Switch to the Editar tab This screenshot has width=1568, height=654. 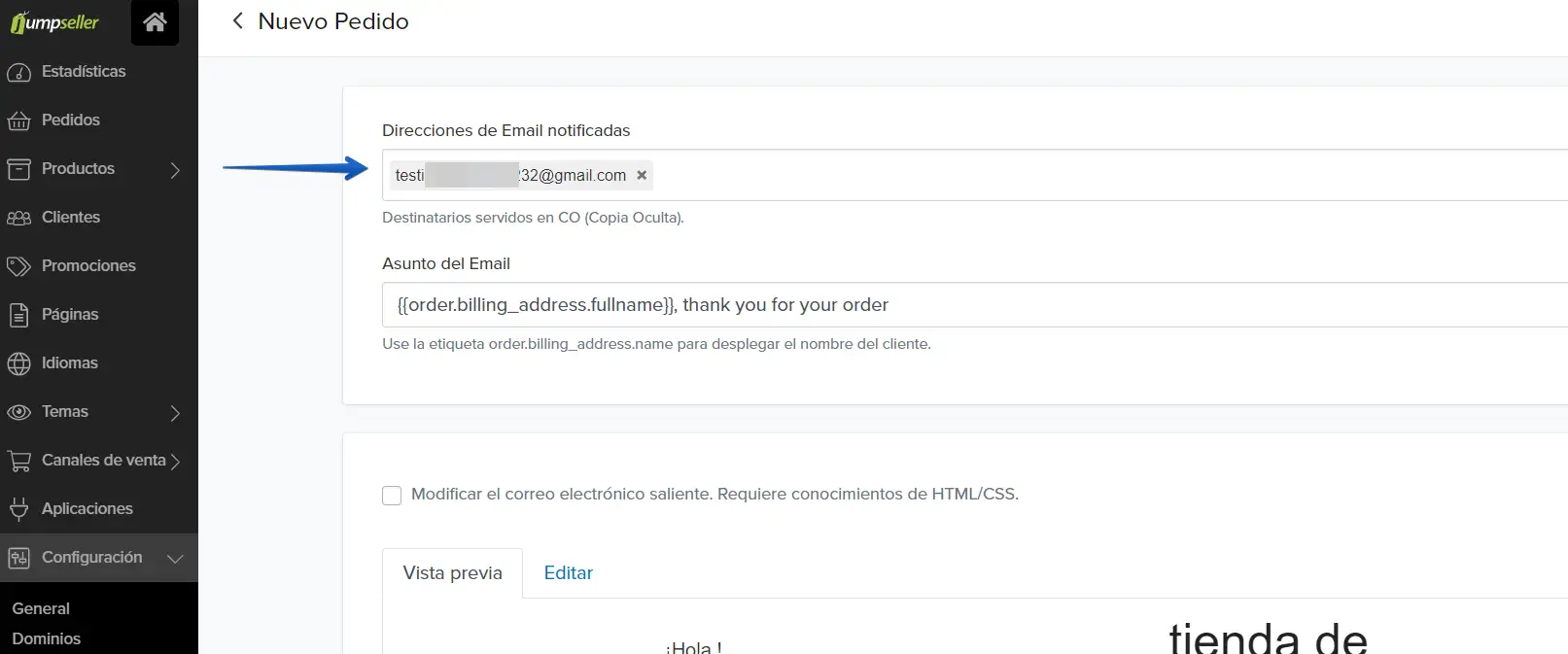[568, 573]
